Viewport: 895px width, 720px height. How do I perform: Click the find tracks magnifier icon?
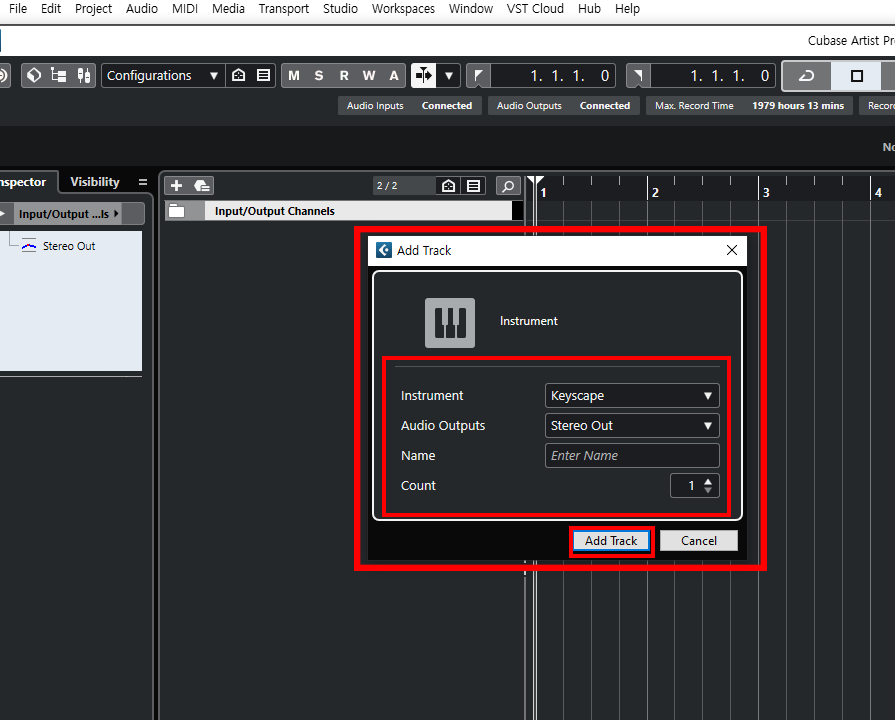tap(508, 186)
